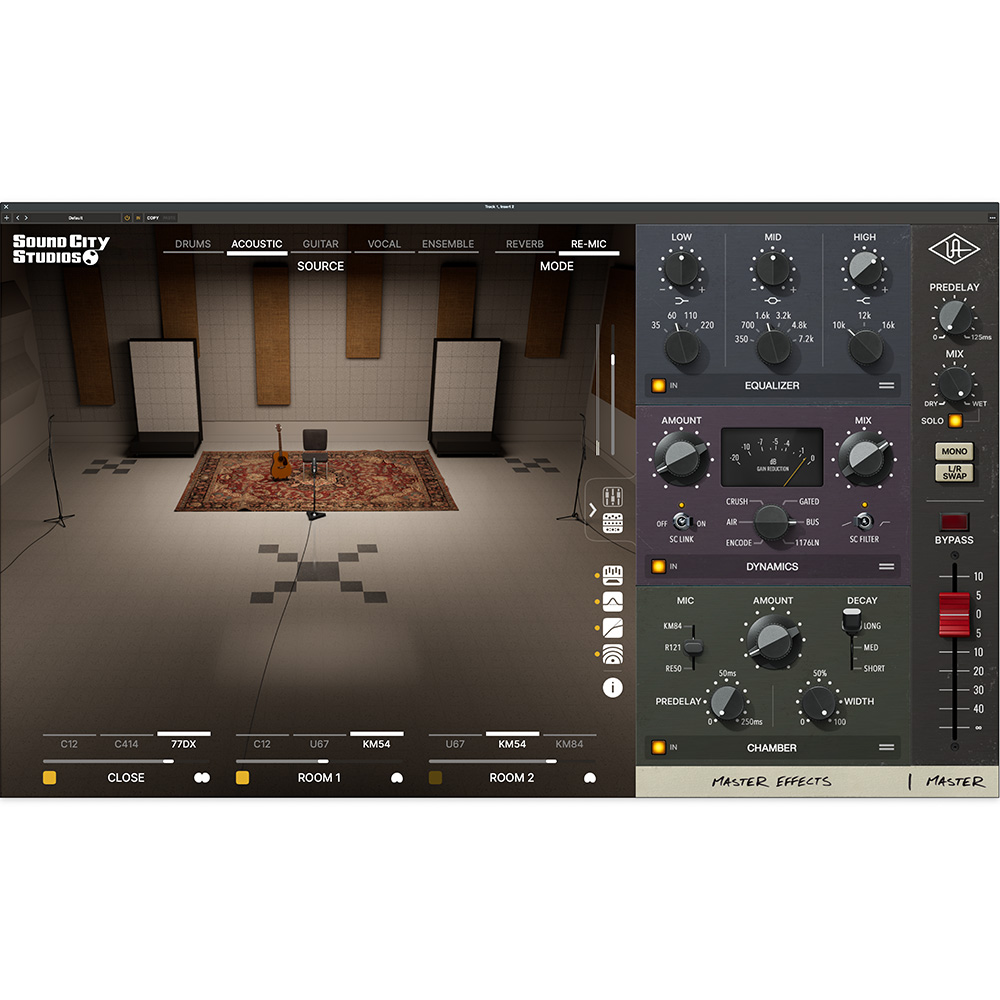Open the channel mixer panel icon
1000x1000 pixels.
[612, 496]
